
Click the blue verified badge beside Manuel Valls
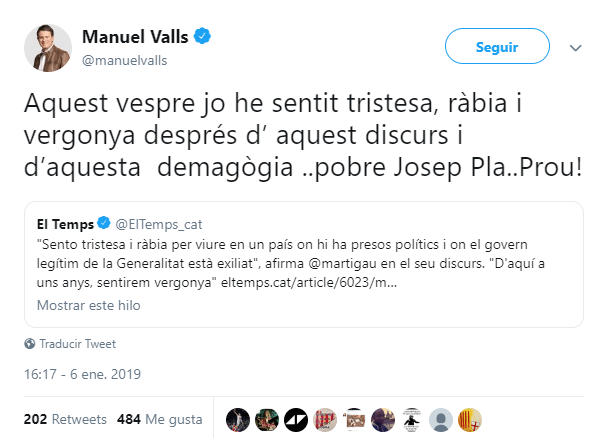202,38
